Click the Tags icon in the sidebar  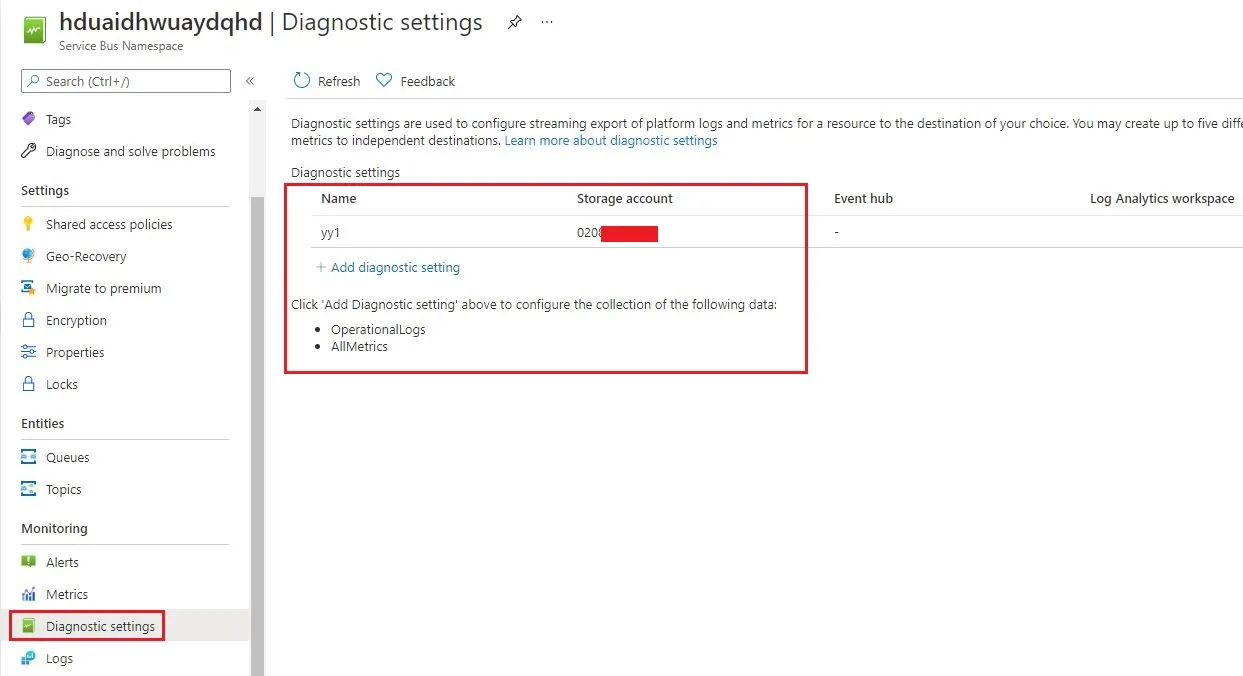(x=29, y=119)
